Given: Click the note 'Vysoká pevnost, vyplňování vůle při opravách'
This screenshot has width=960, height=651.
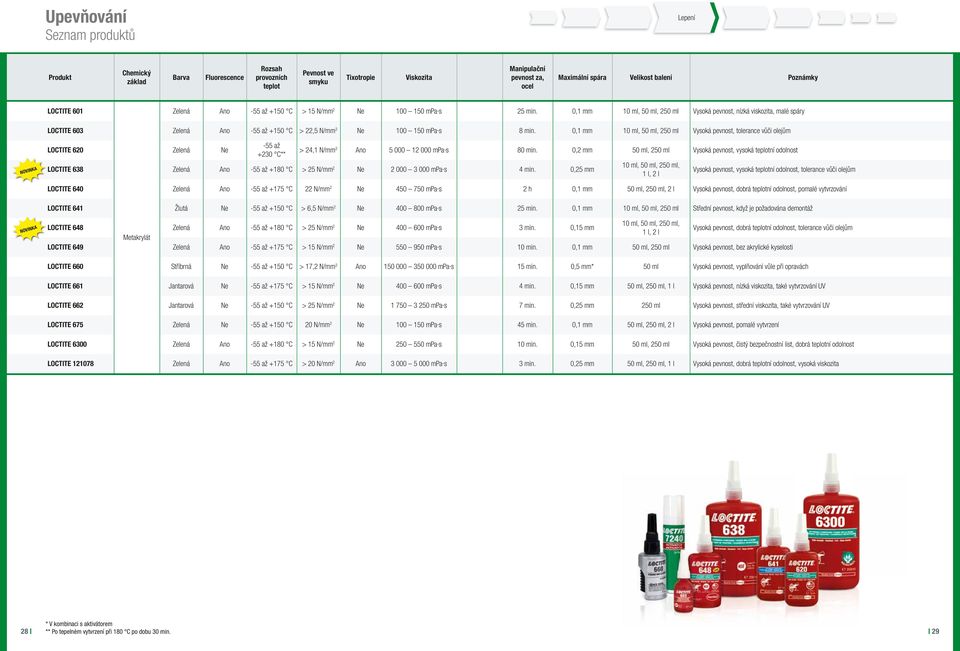Looking at the screenshot, I should pos(751,267).
